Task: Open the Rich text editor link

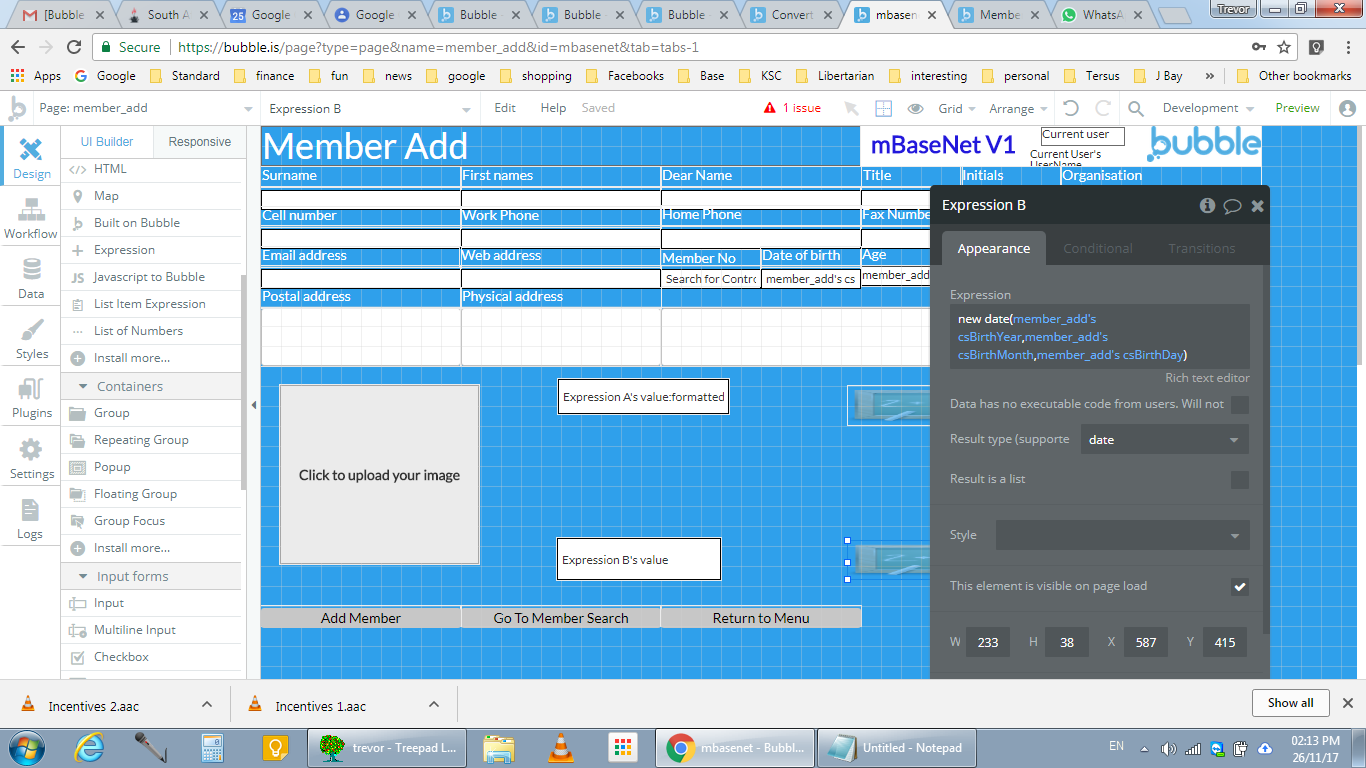Action: [x=1207, y=378]
